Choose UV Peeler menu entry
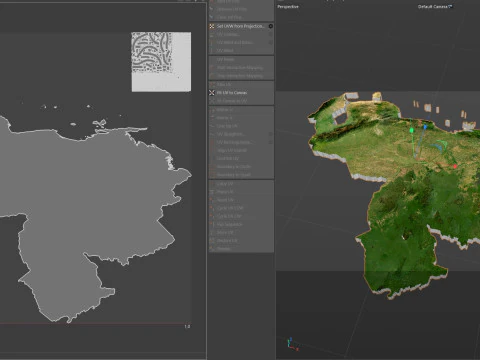Screen dimensions: 480x360 pos(241,59)
